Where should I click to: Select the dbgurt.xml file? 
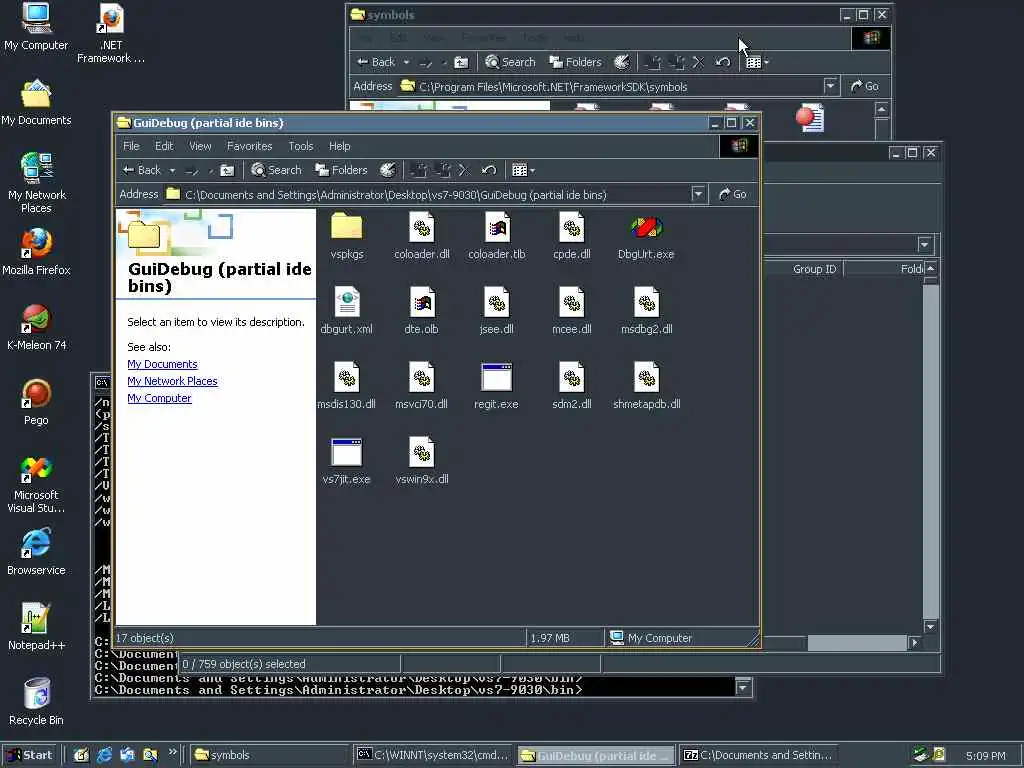346,311
